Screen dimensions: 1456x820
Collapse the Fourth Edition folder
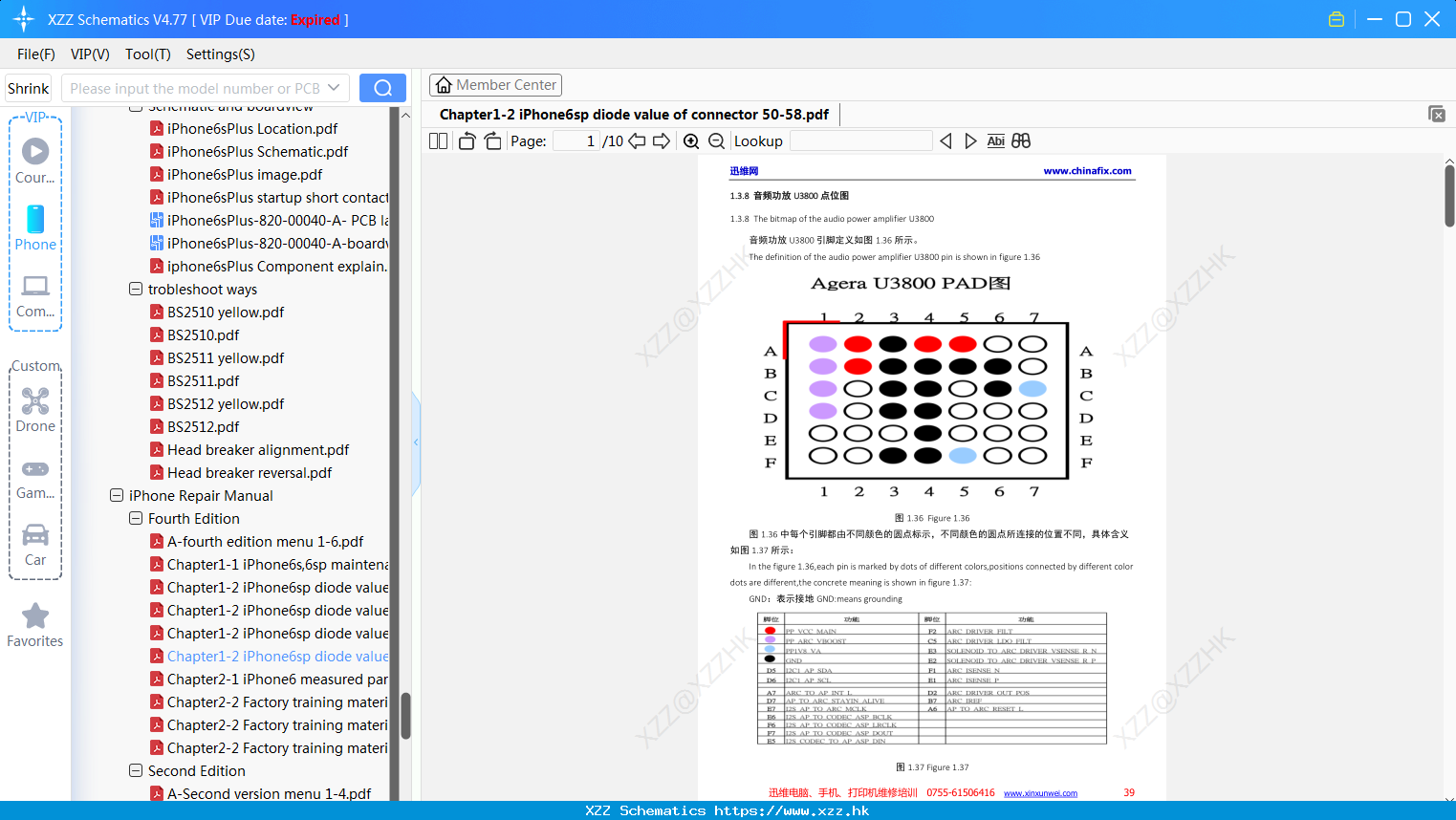136,518
